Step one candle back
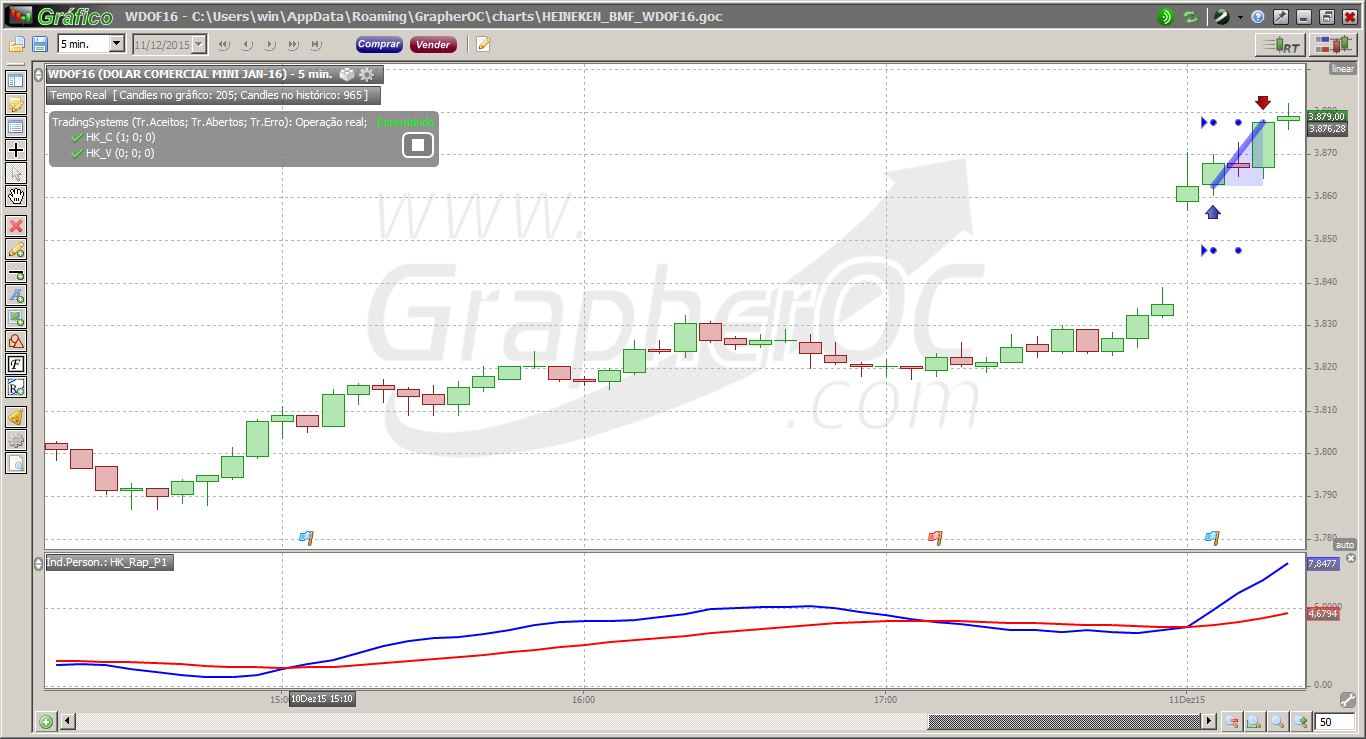The width and height of the screenshot is (1366, 739). click(x=247, y=45)
